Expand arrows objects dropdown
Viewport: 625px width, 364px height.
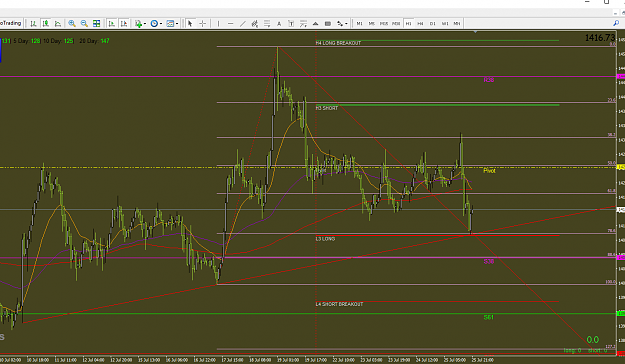point(346,24)
